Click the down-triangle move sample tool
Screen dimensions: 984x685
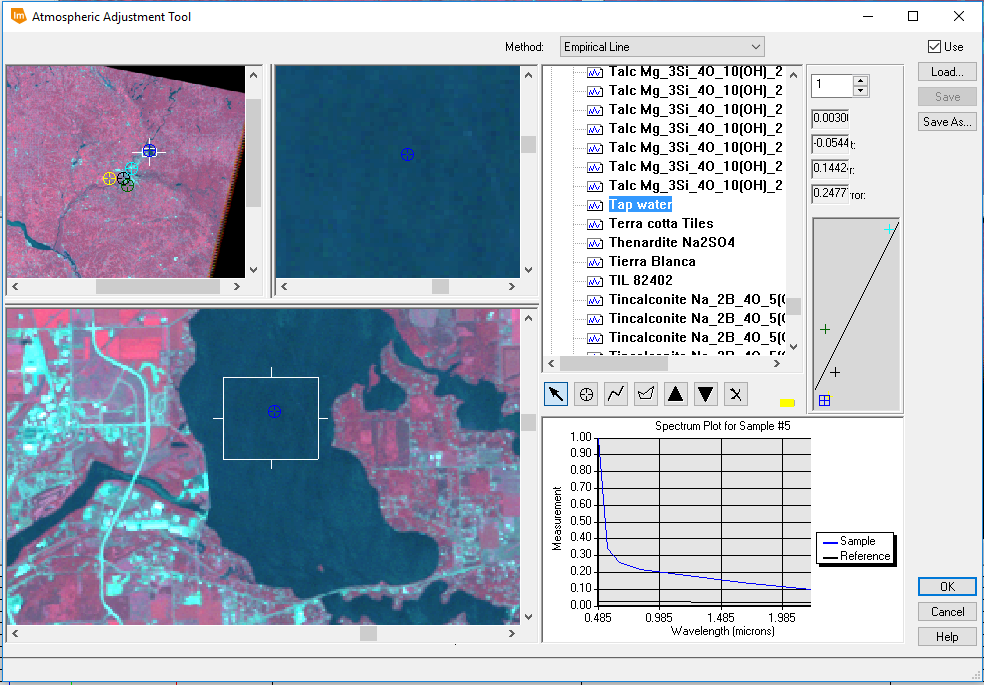705,394
